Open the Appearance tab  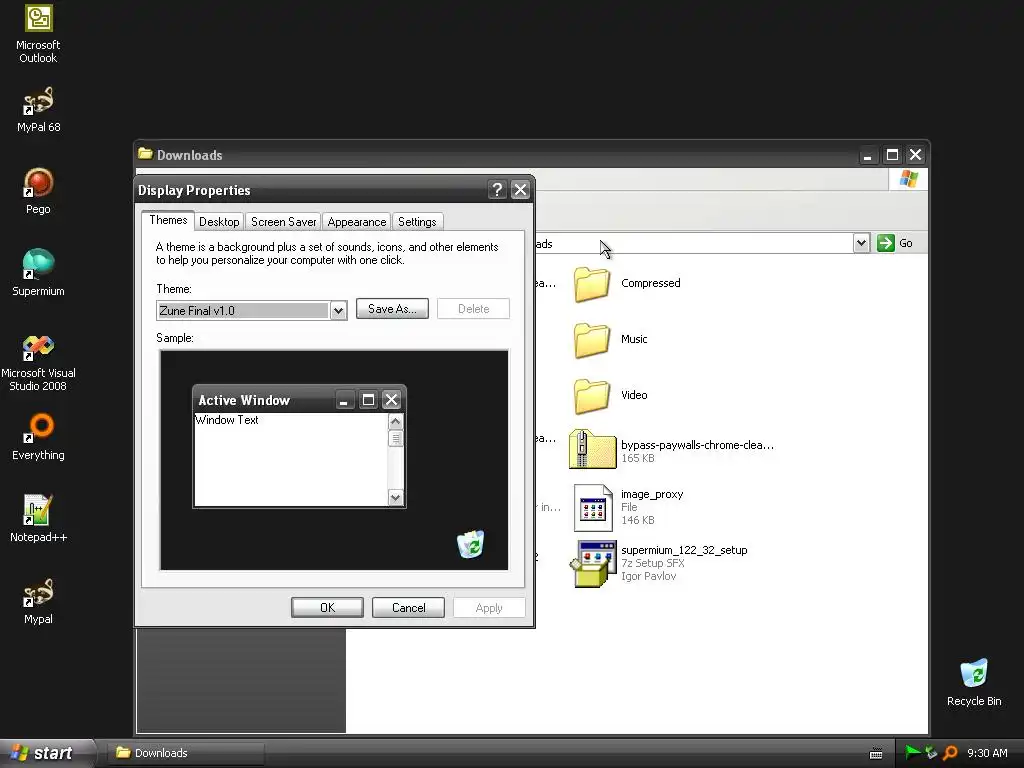357,222
